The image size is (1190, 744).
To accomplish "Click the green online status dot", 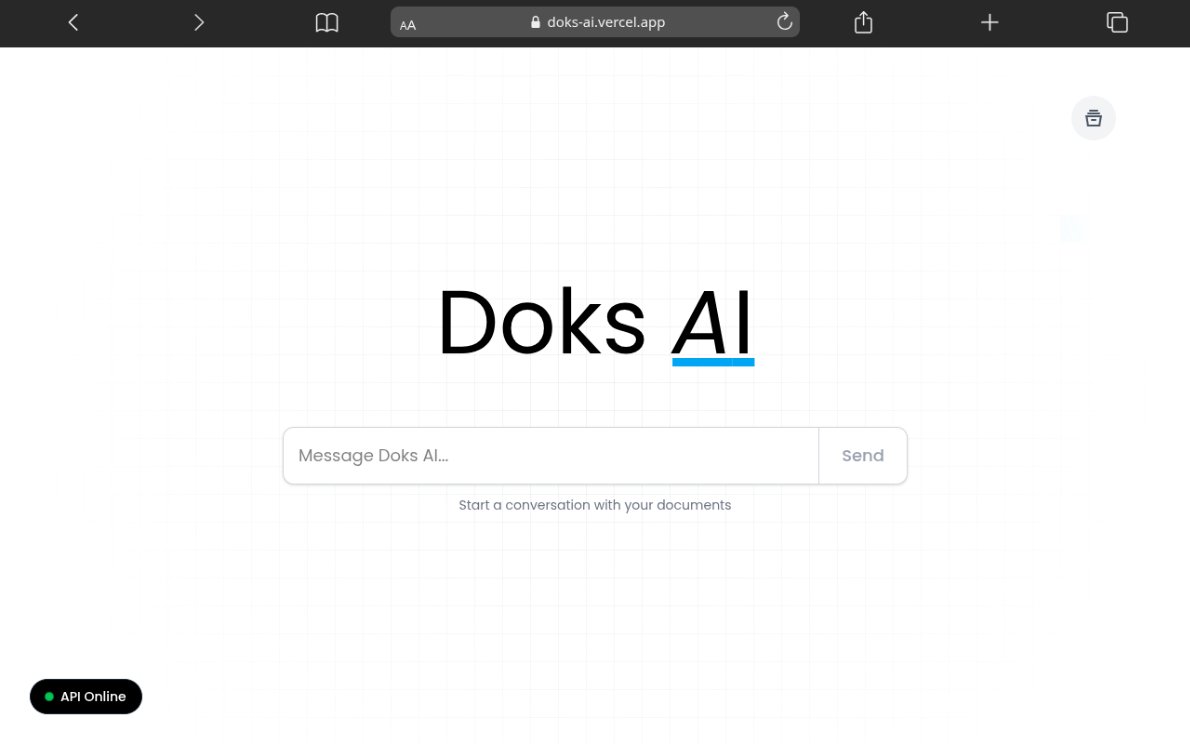I will pos(48,696).
